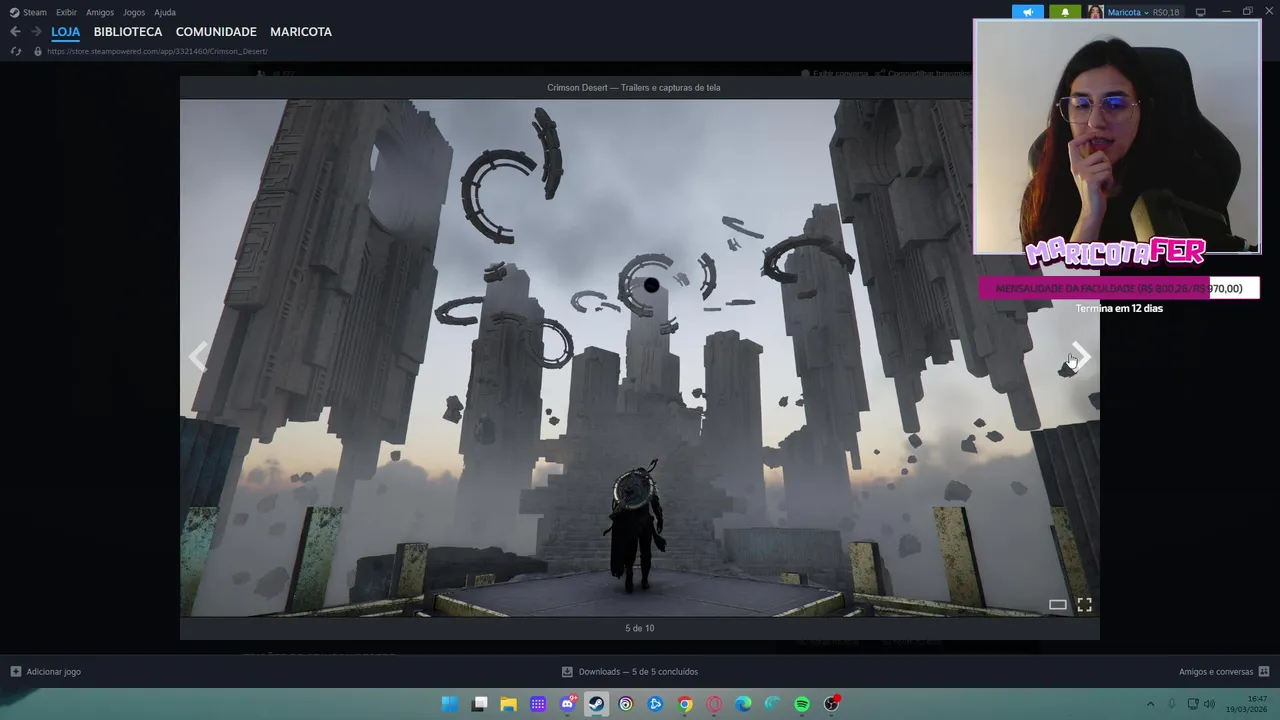
Task: Open fullscreen view of the screenshot
Action: pos(1084,604)
